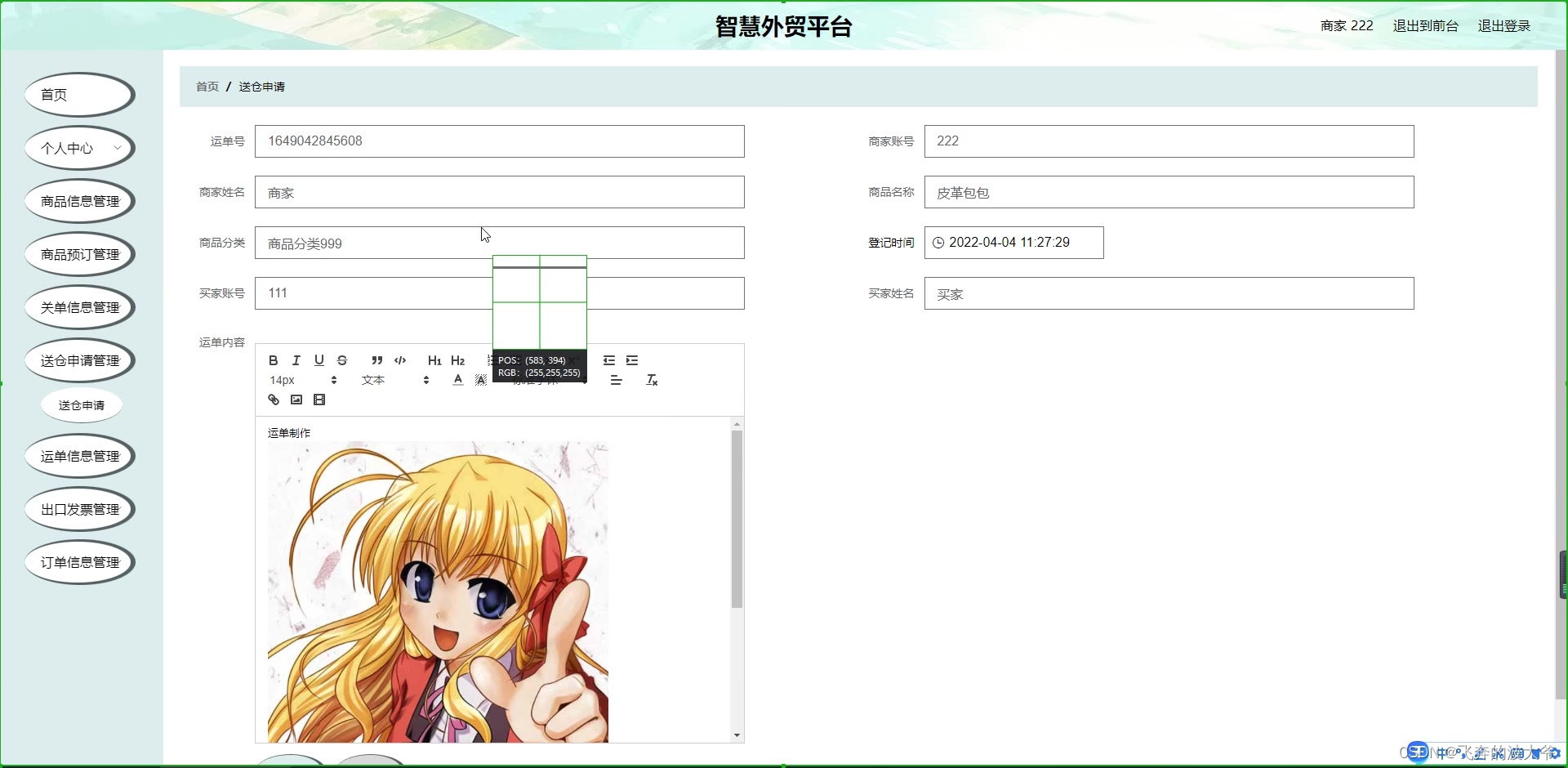This screenshot has width=1568, height=768.
Task: Open 出口发票管理 in the sidebar
Action: click(80, 509)
